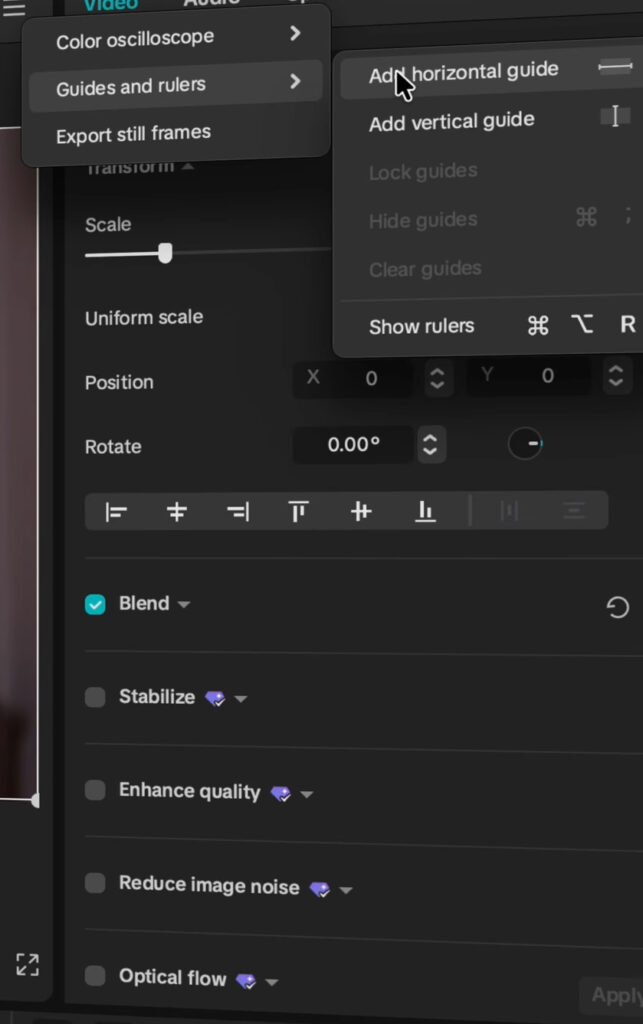Click the Rotate label
643x1024 pixels.
(113, 447)
